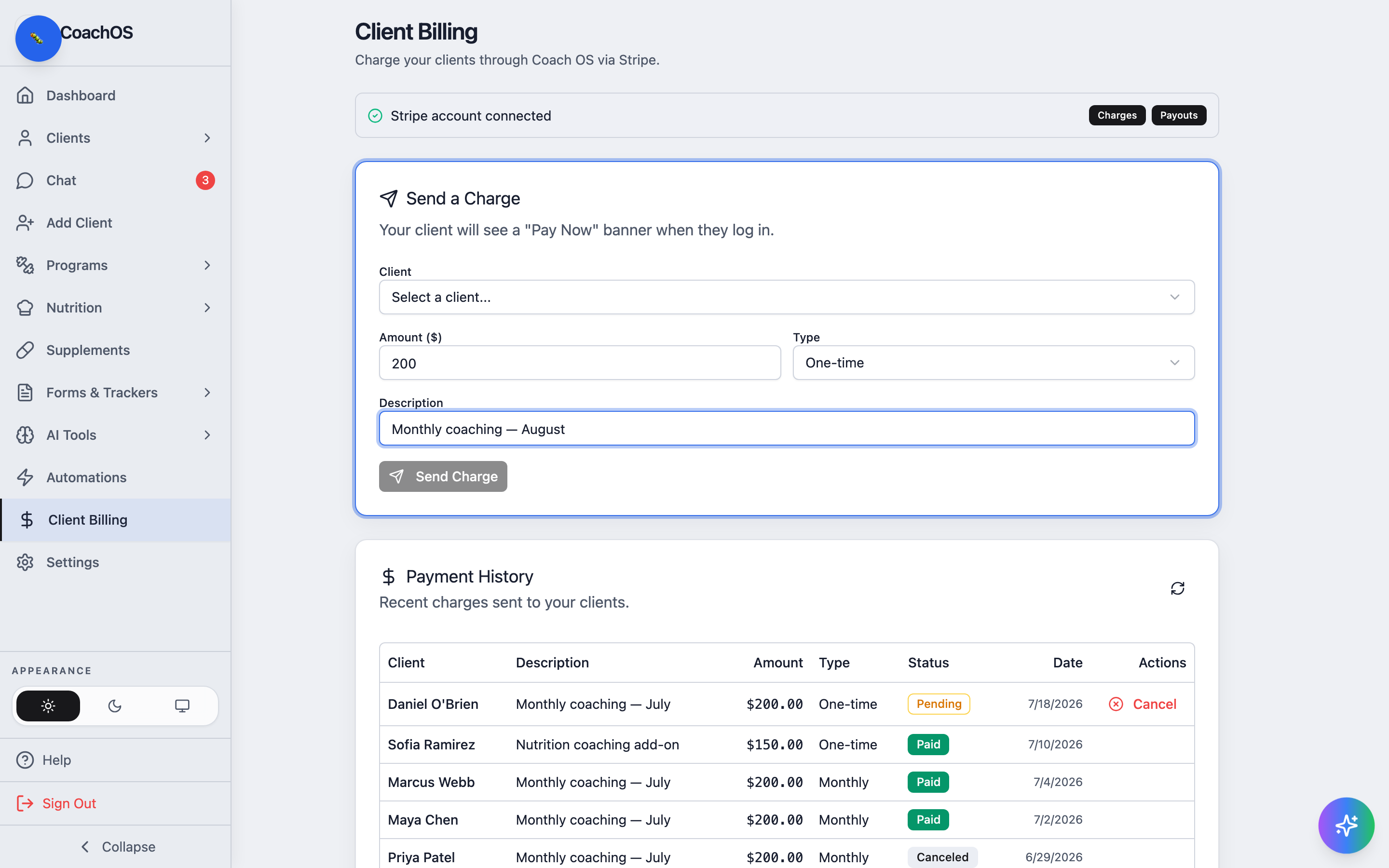This screenshot has height=868, width=1389.
Task: Click the Sign Out arrow icon
Action: pyautogui.click(x=25, y=803)
